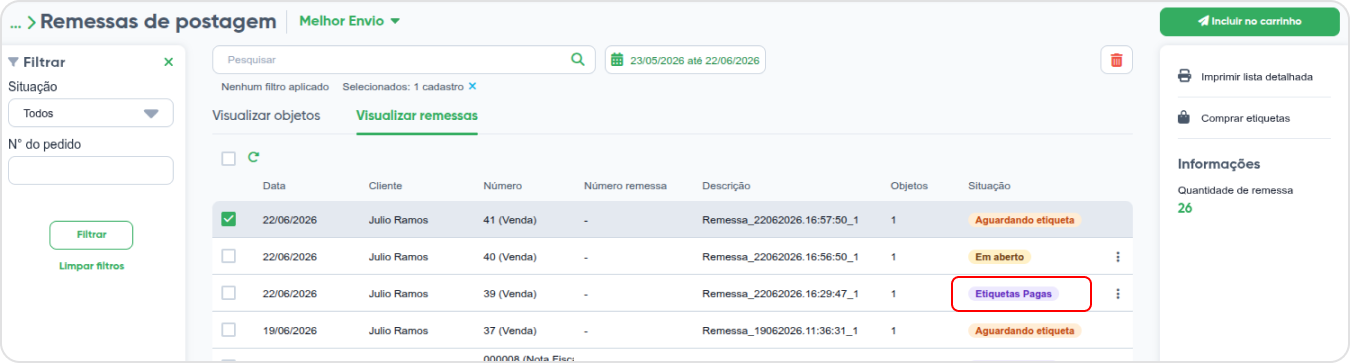Open the date range 23/05/2026 até 22/06/2026

685,60
